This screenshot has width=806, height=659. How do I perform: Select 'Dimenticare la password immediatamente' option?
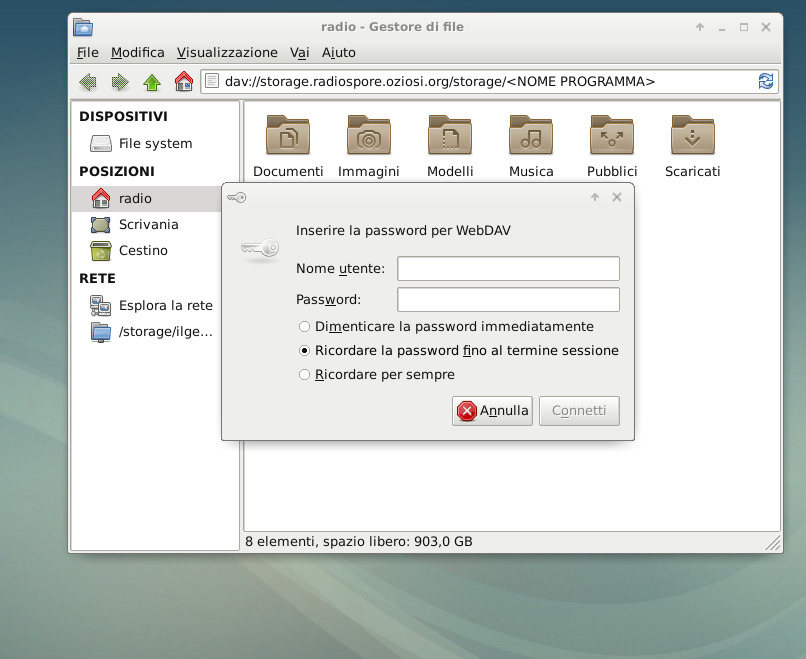(x=305, y=327)
